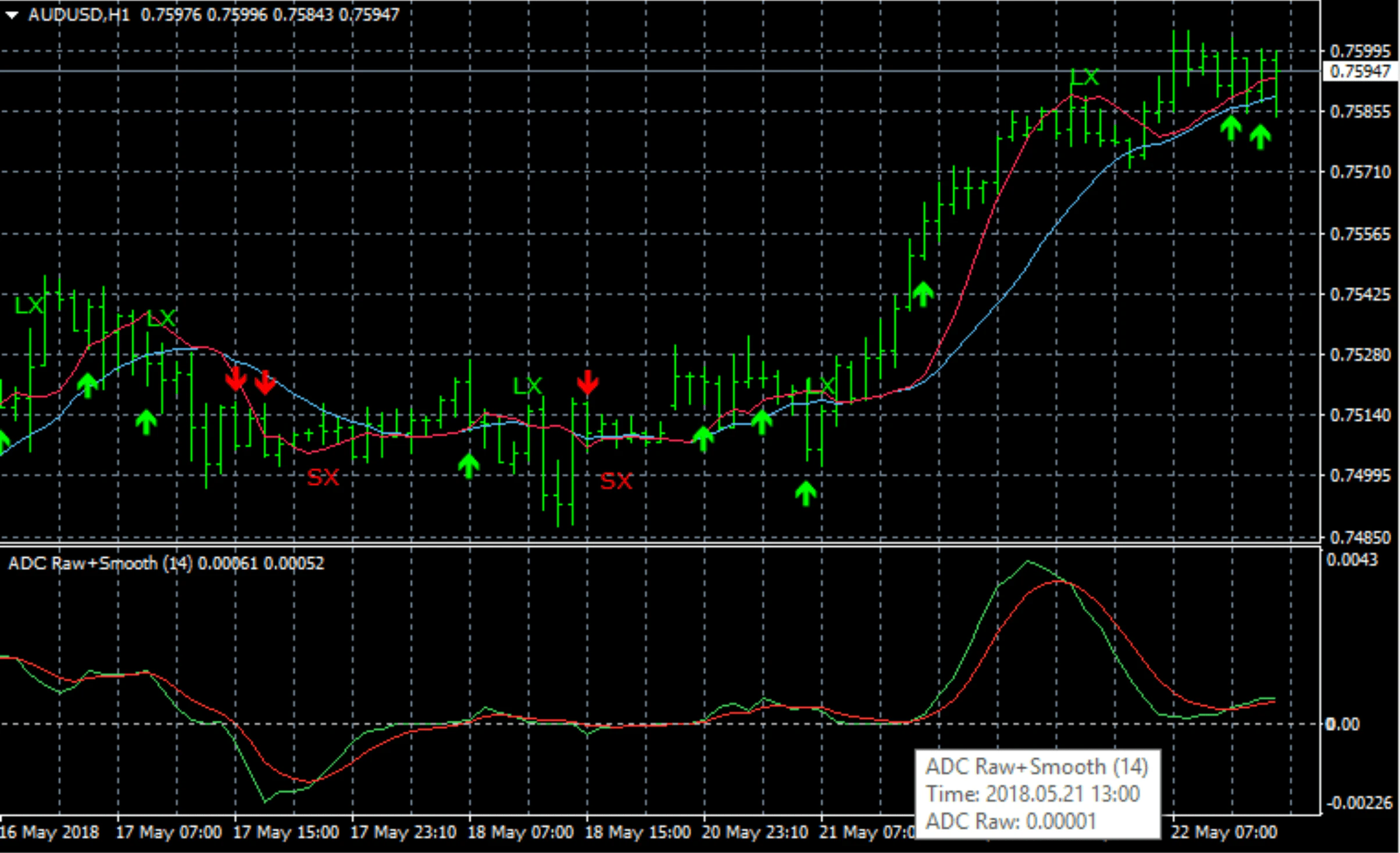Click the AUDUSD,H1 symbol title text
This screenshot has height=853, width=1400.
[79, 15]
